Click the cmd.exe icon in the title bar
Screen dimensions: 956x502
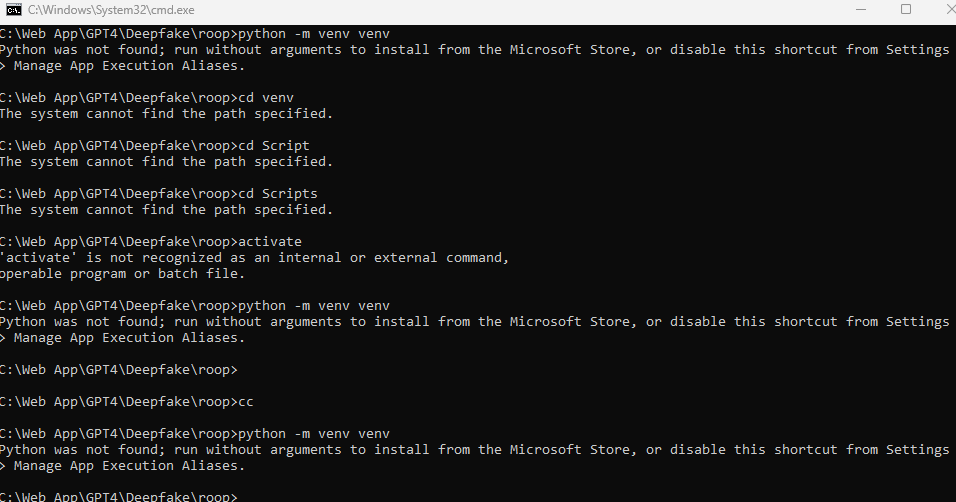(x=14, y=9)
